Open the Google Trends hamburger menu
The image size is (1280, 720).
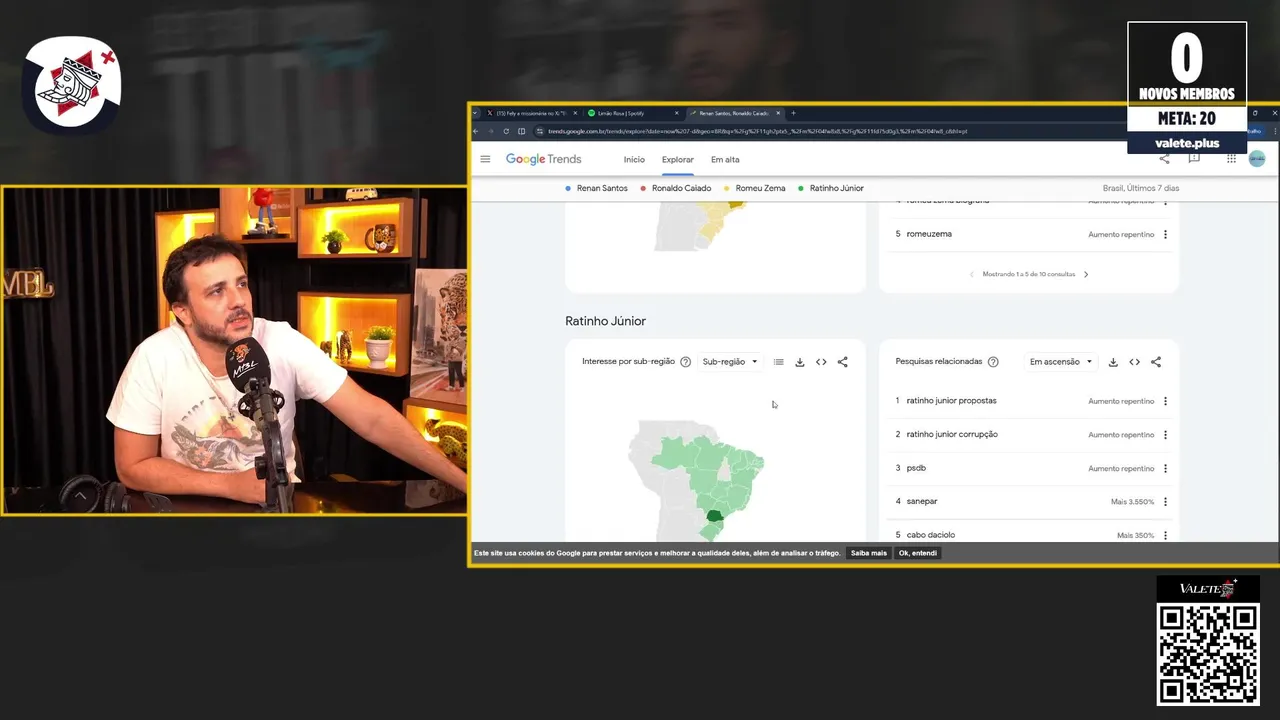[485, 159]
